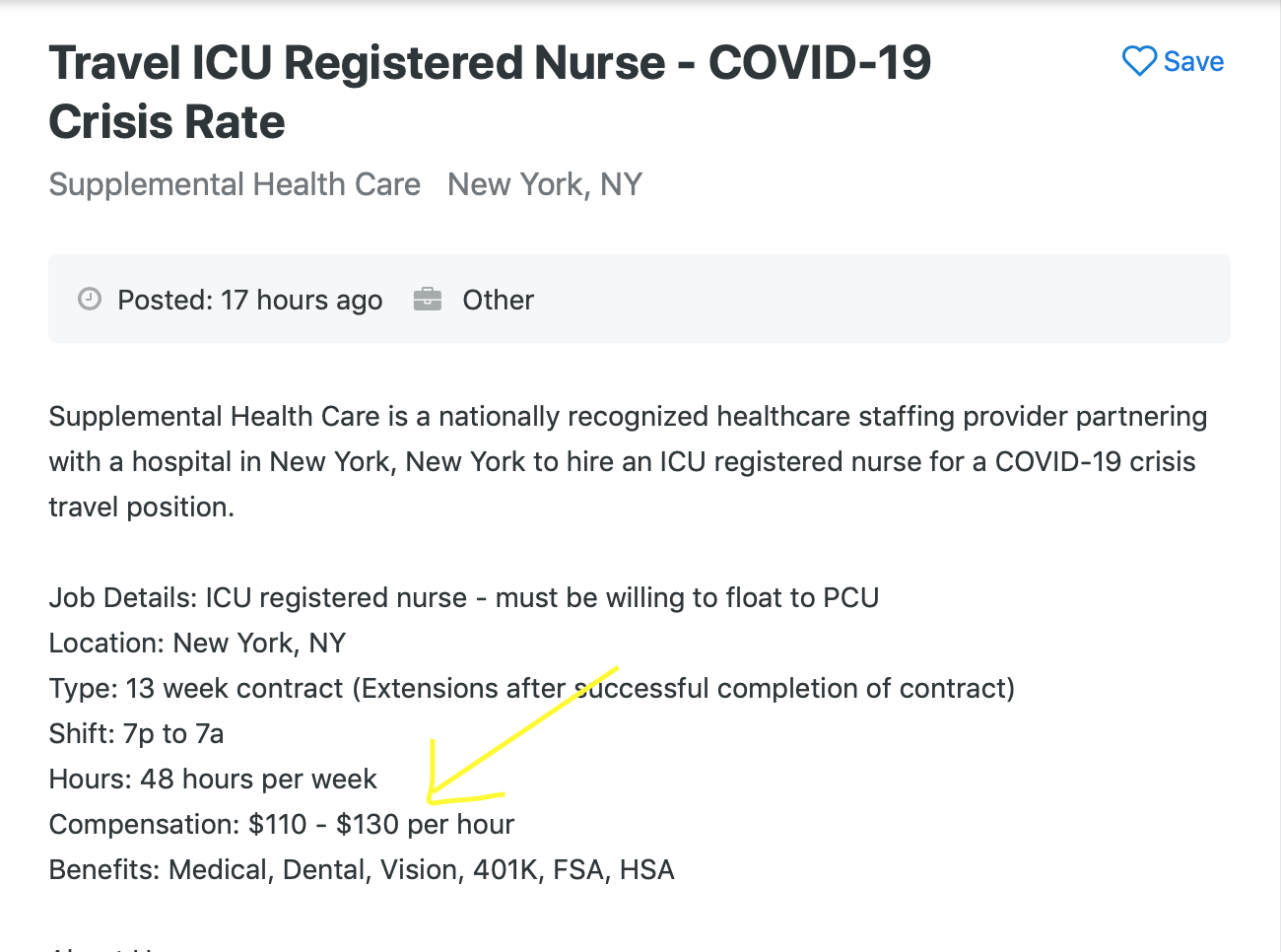Click the Save link text
Viewport: 1281px width, 952px height.
click(1193, 61)
